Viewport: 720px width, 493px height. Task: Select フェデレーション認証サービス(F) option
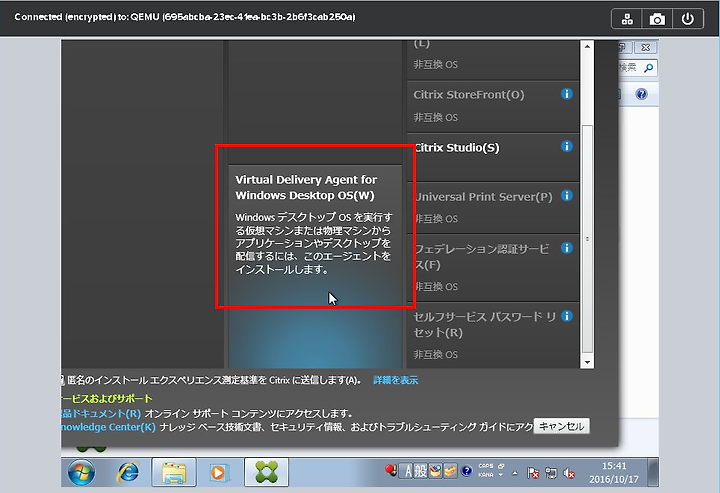(x=493, y=267)
